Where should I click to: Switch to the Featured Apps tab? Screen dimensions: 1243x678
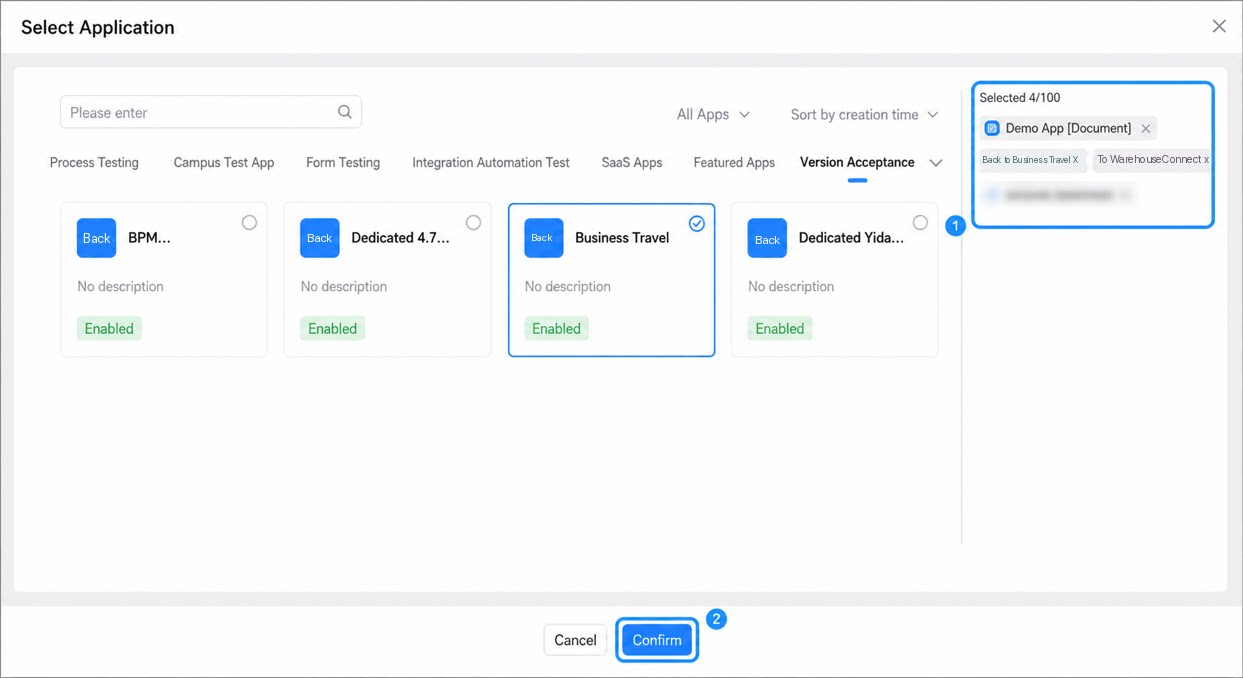pos(734,162)
